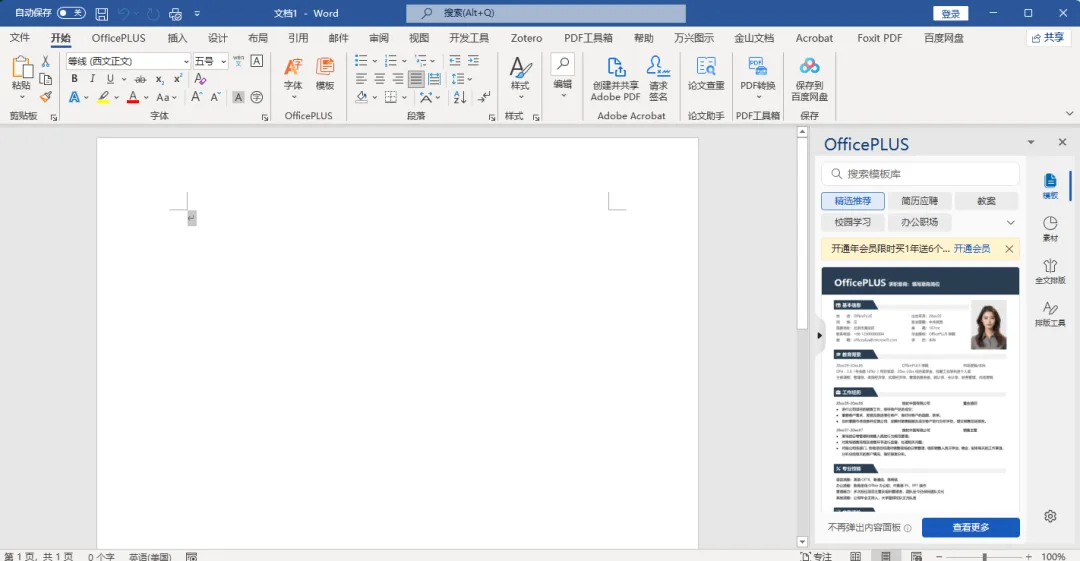Open OfficePLUS panel settings gear
Viewport: 1080px width, 561px height.
(x=1050, y=516)
